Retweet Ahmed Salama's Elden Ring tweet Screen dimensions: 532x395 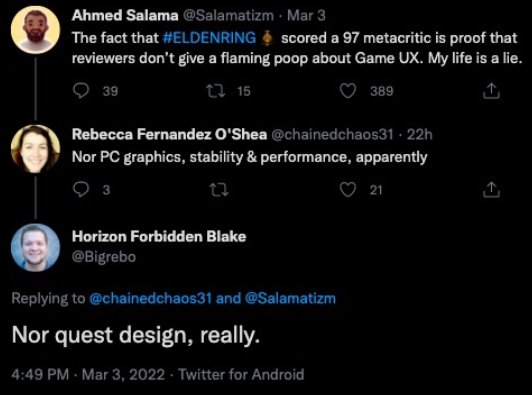(216, 91)
